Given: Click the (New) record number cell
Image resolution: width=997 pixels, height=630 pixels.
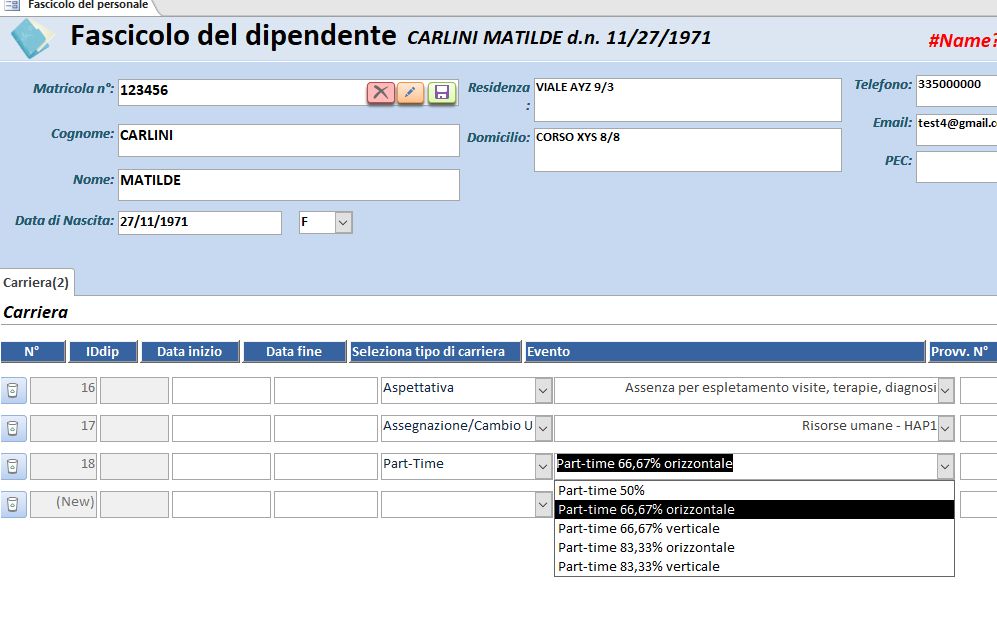Looking at the screenshot, I should 64,505.
